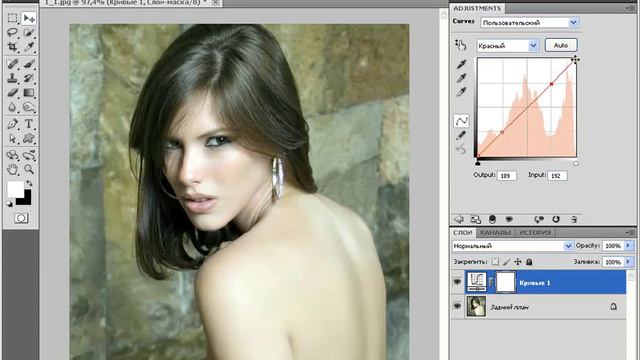Select the Rectangular Marquee tool
Screen dimensions: 640x360
click(x=13, y=18)
